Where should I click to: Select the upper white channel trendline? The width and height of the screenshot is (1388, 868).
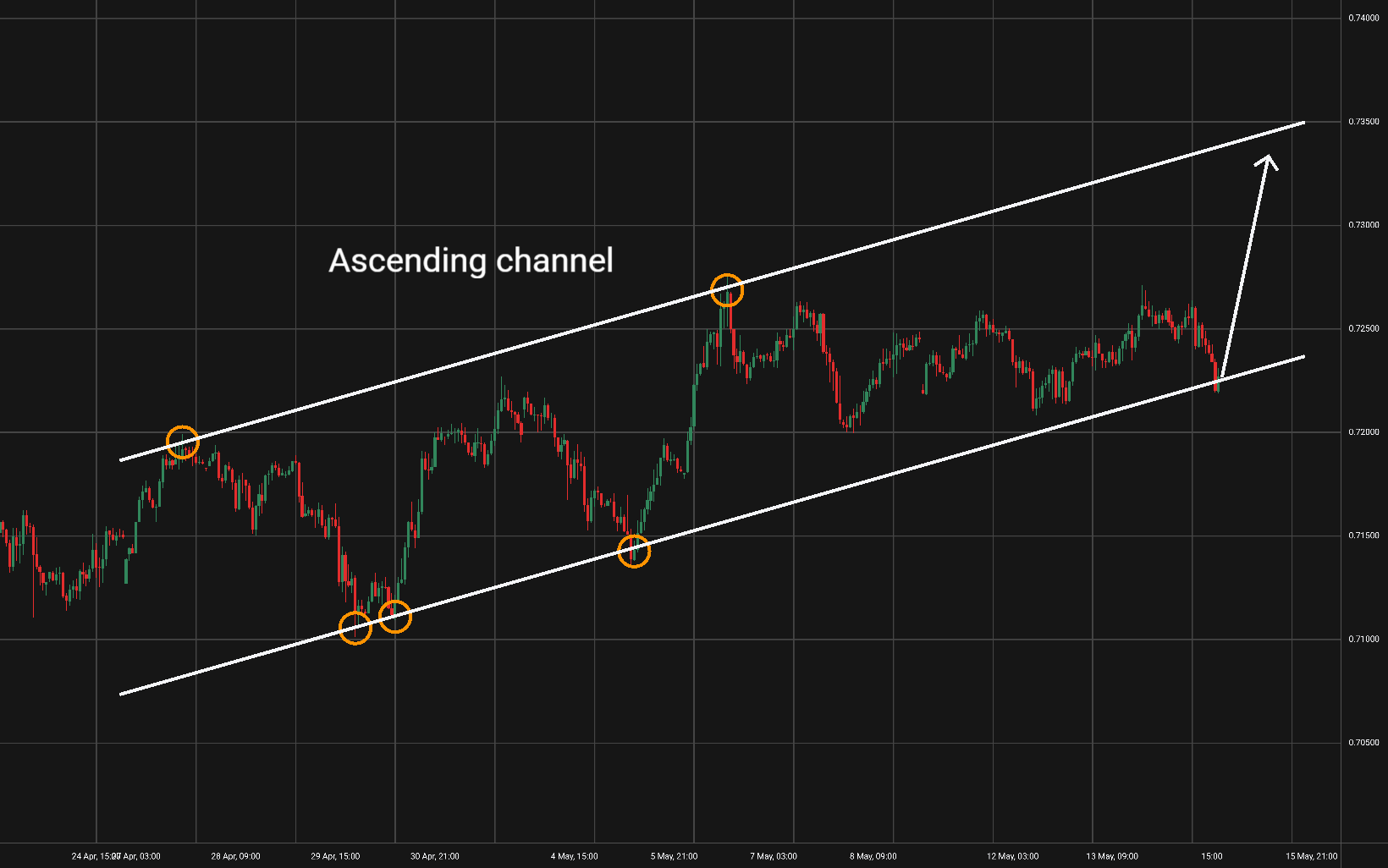(713, 291)
